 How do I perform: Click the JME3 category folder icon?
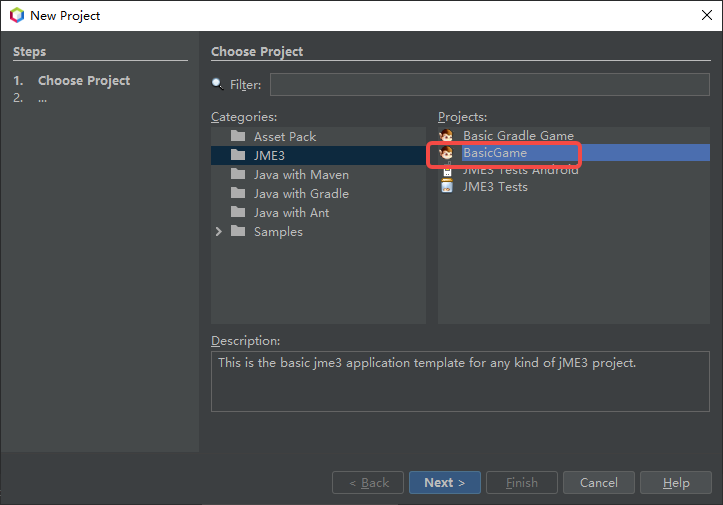pos(237,155)
